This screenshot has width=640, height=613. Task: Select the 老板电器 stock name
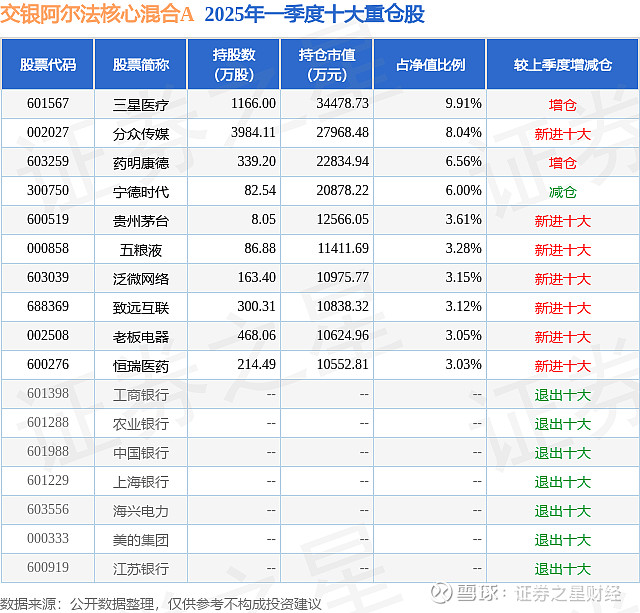141,337
